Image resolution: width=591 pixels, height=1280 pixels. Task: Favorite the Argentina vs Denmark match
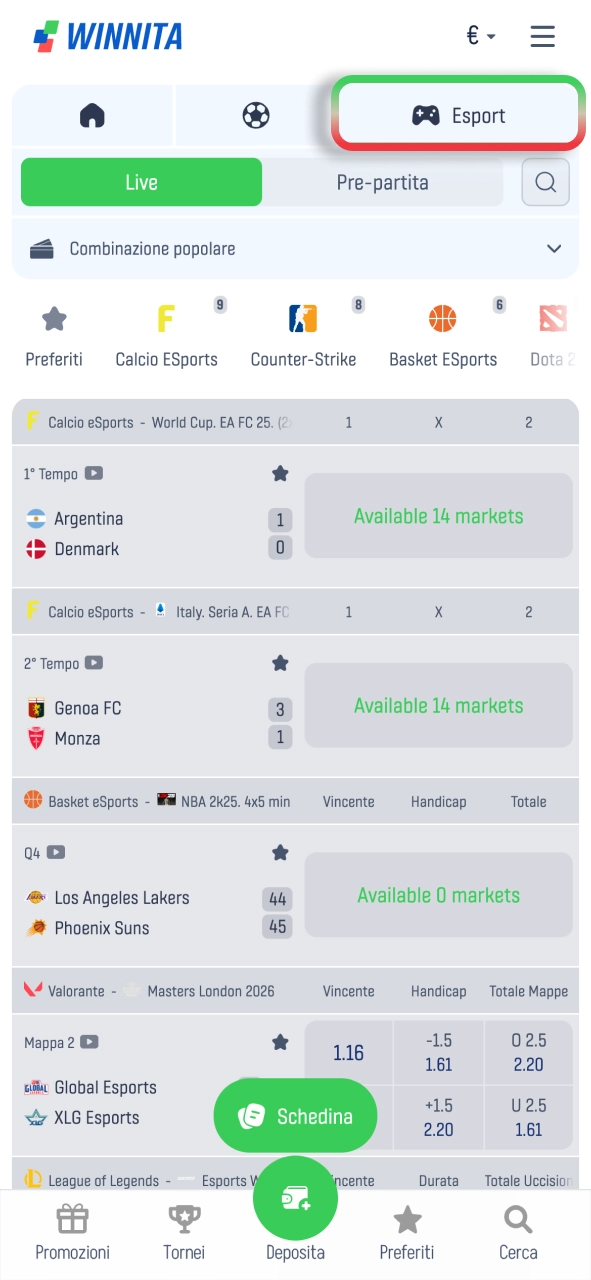click(280, 474)
